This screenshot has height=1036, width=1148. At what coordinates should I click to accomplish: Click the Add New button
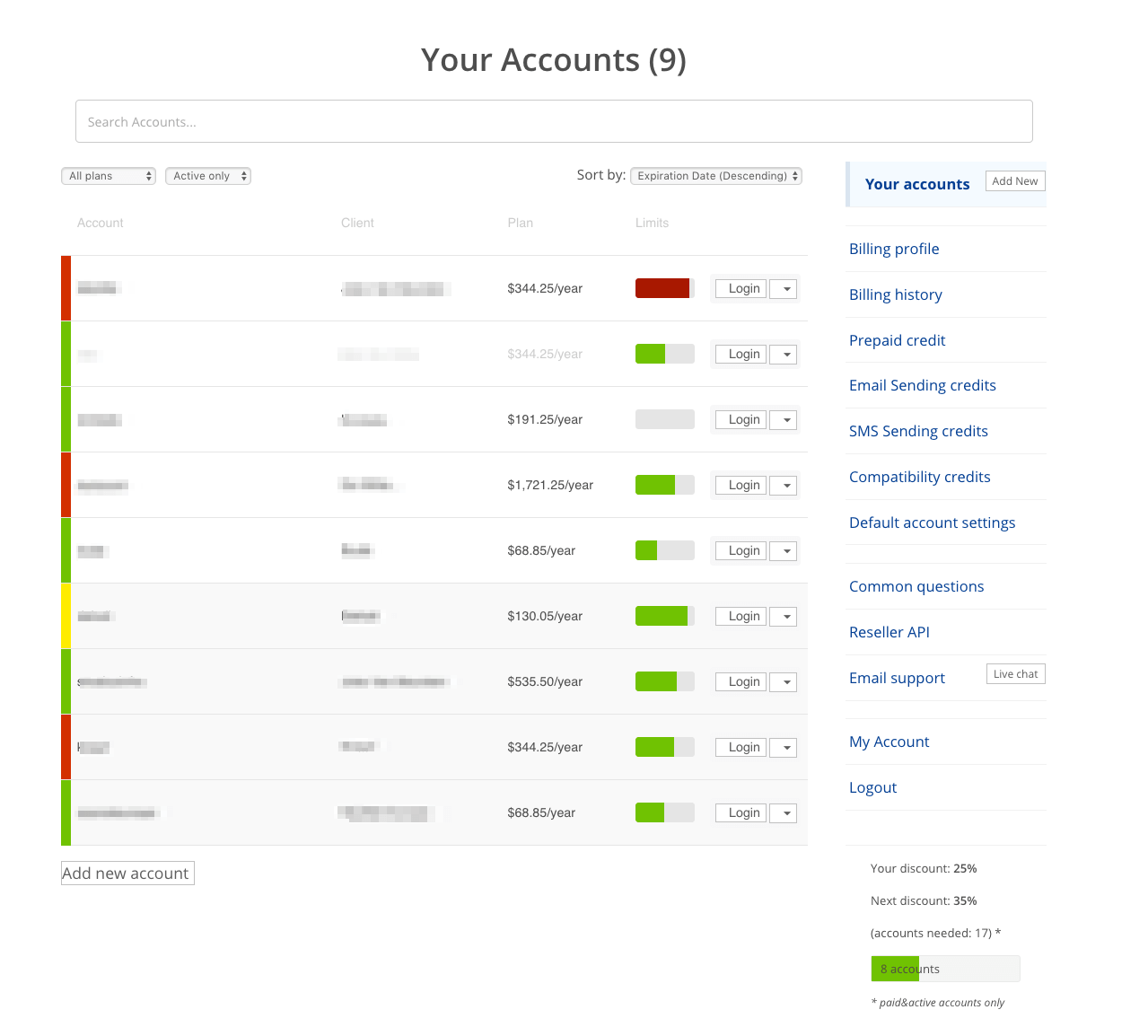pos(1015,181)
